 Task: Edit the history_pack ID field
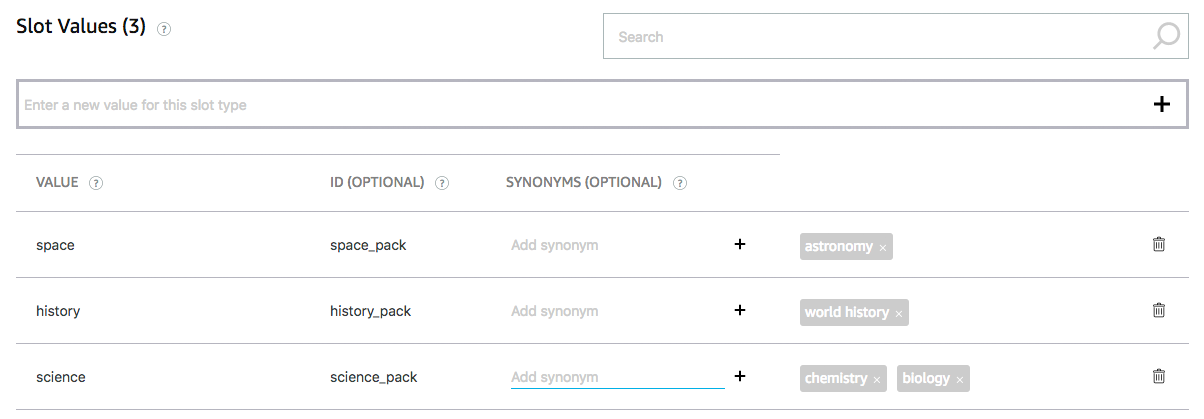click(x=371, y=311)
